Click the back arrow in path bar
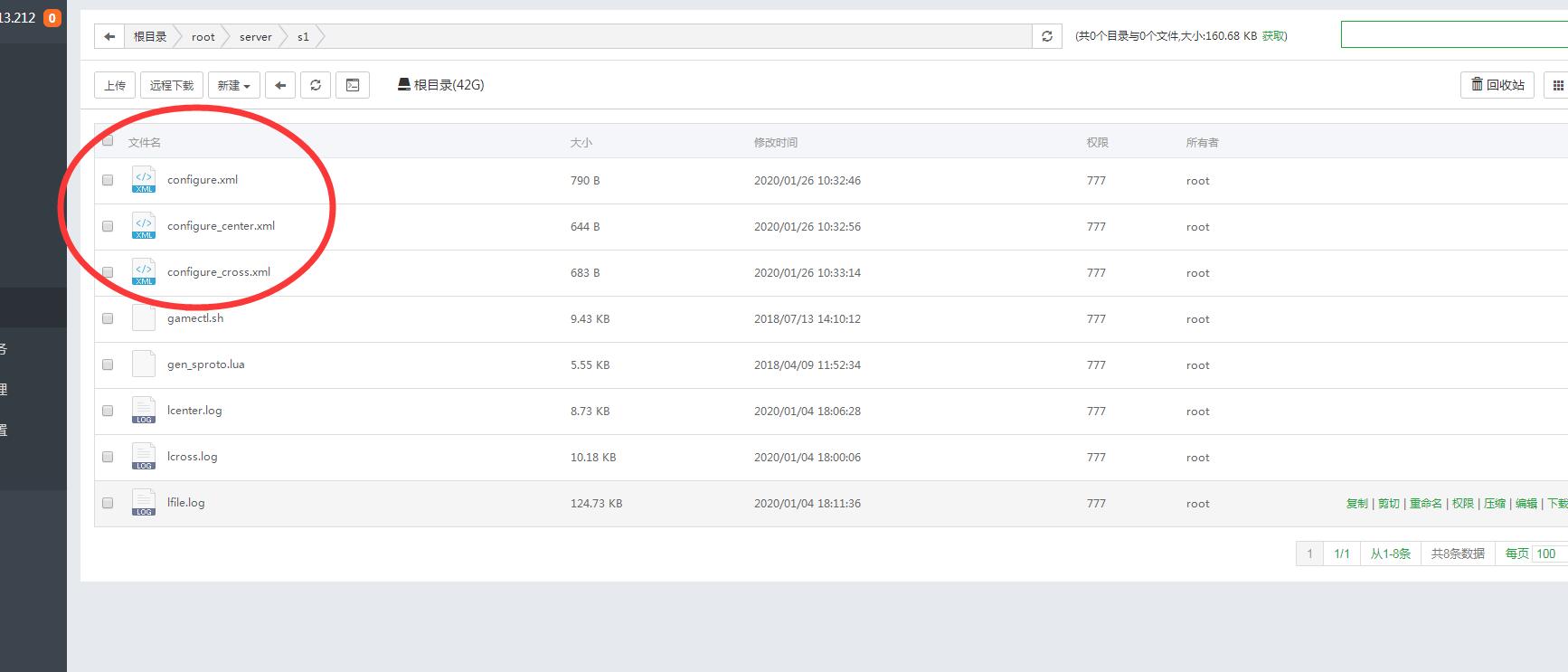Screen dimensions: 1568x672 [x=109, y=36]
